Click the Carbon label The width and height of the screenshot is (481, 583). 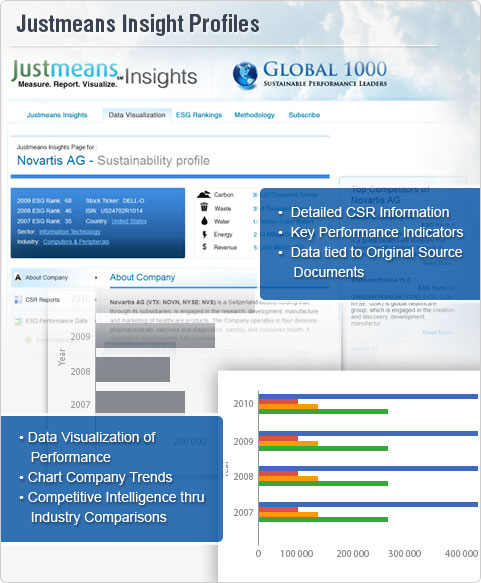coord(224,195)
